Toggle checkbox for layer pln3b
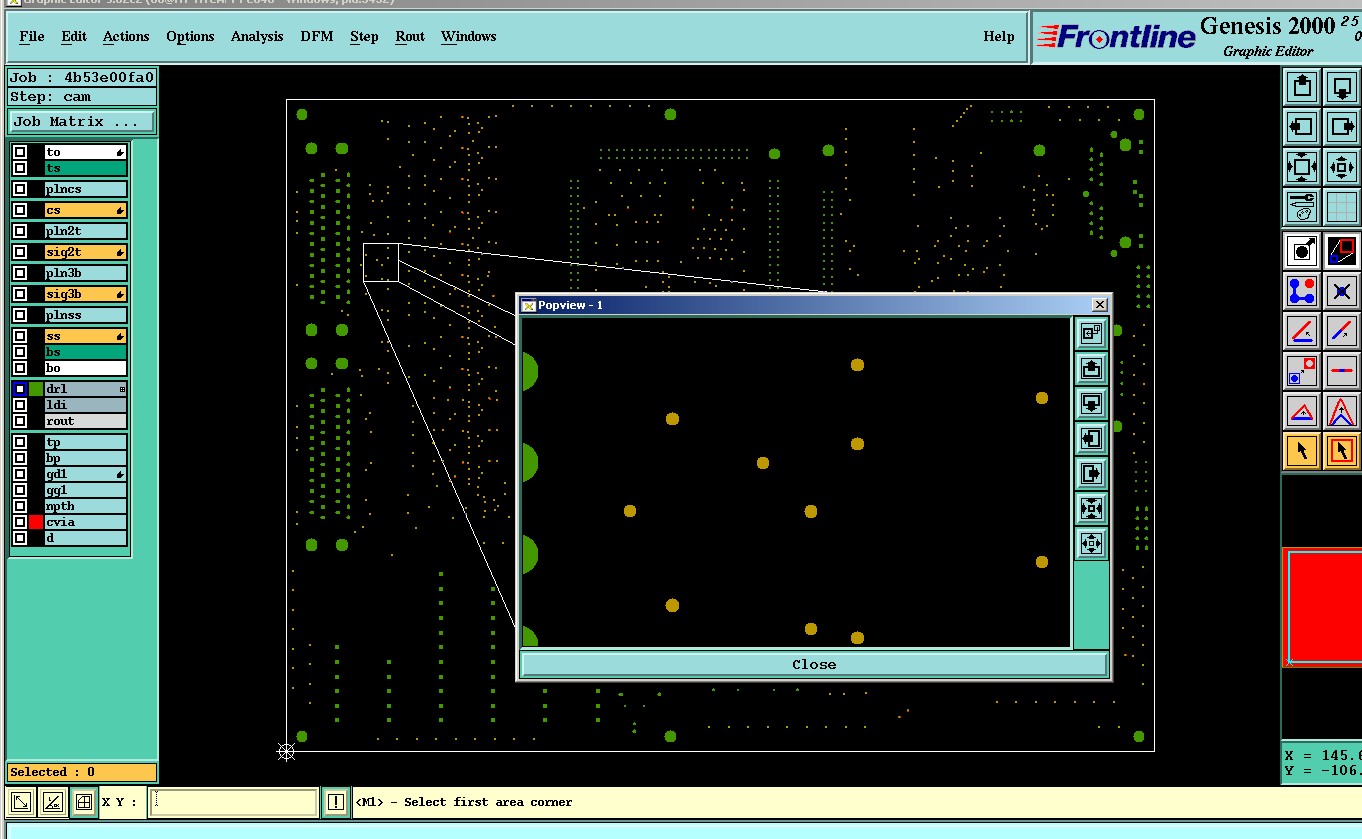Screen dimensions: 1362x839 coord(20,273)
